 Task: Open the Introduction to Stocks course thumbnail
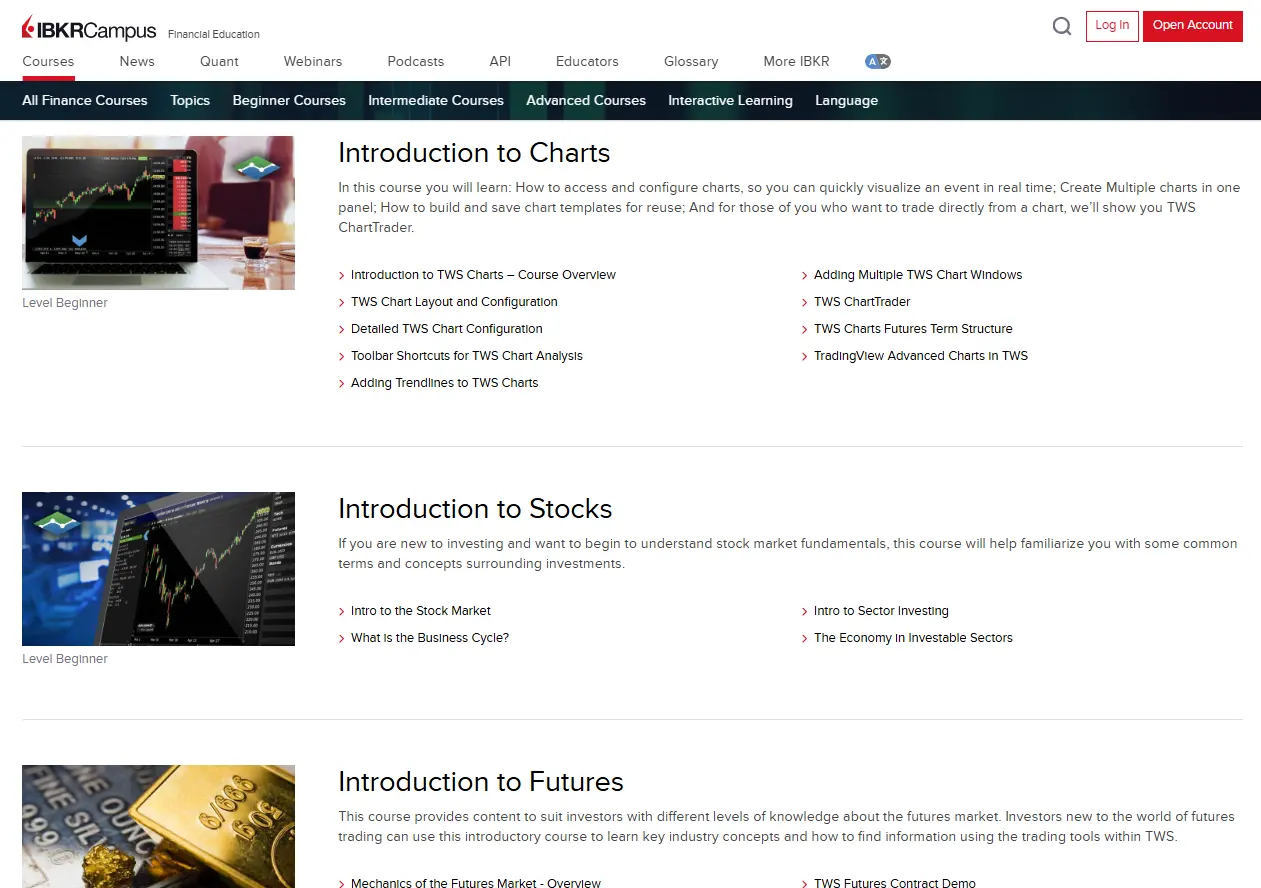158,569
